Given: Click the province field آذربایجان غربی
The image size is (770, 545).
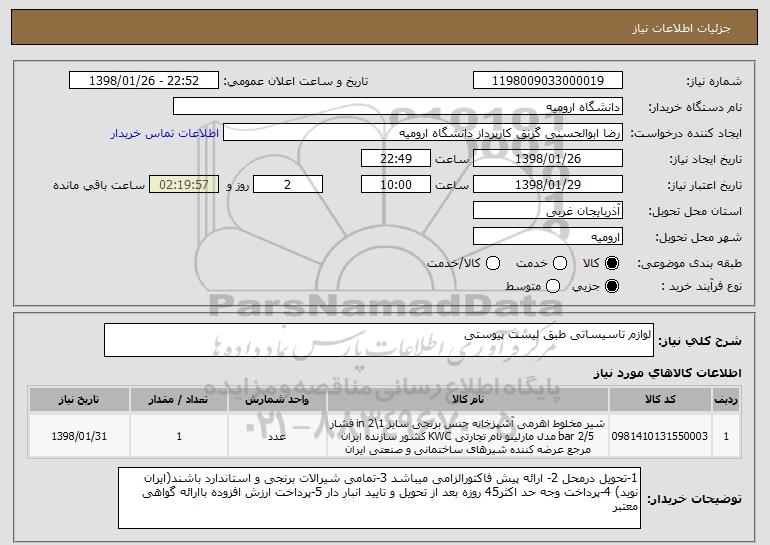Looking at the screenshot, I should [x=548, y=211].
